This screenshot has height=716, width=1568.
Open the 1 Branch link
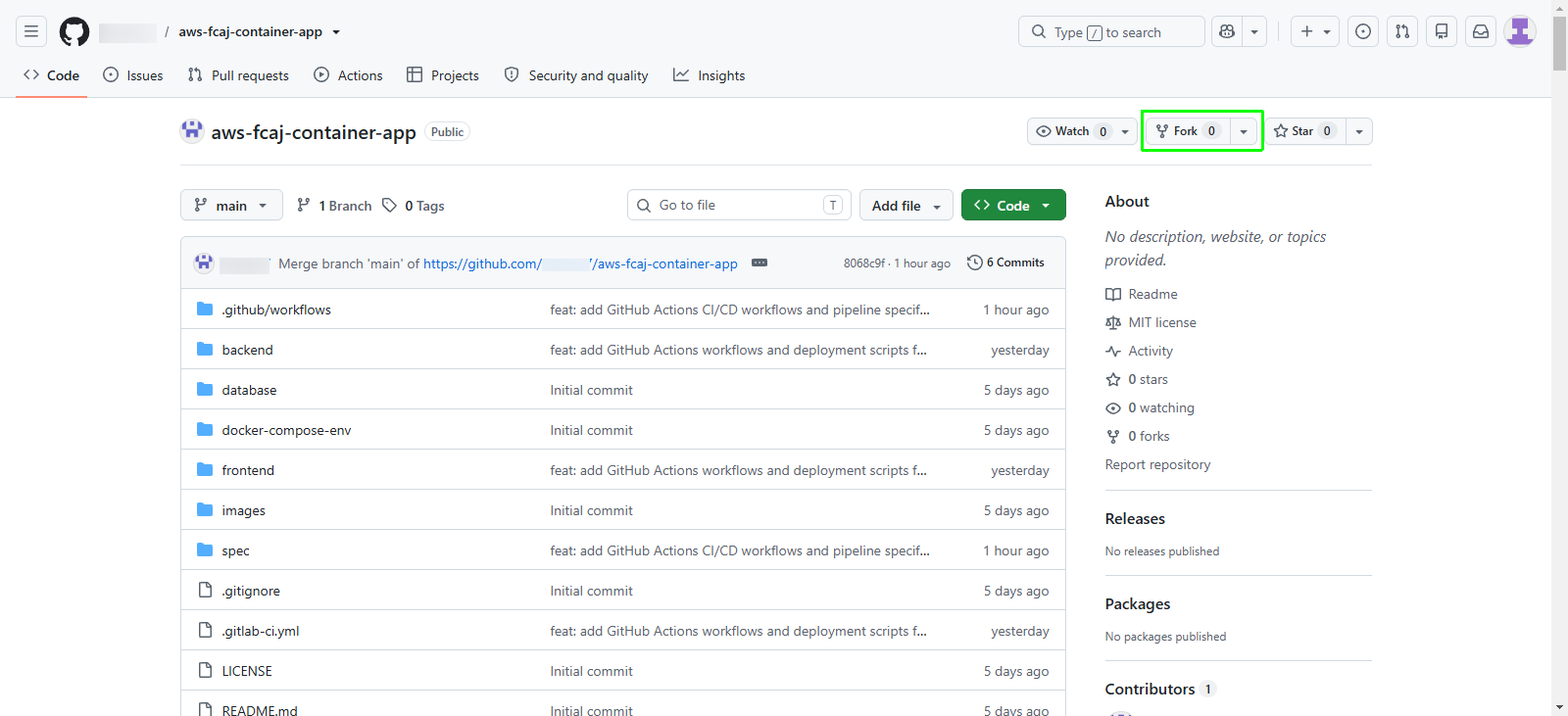334,206
